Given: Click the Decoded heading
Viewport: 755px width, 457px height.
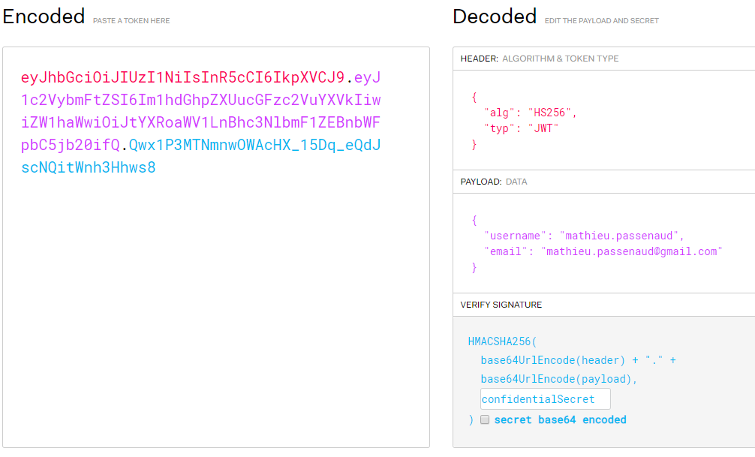Looking at the screenshot, I should (495, 16).
